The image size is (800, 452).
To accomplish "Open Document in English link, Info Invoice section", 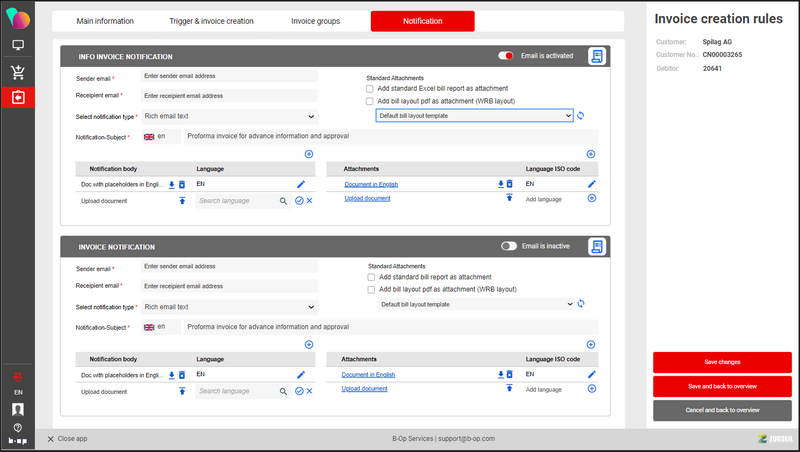I will [x=371, y=185].
